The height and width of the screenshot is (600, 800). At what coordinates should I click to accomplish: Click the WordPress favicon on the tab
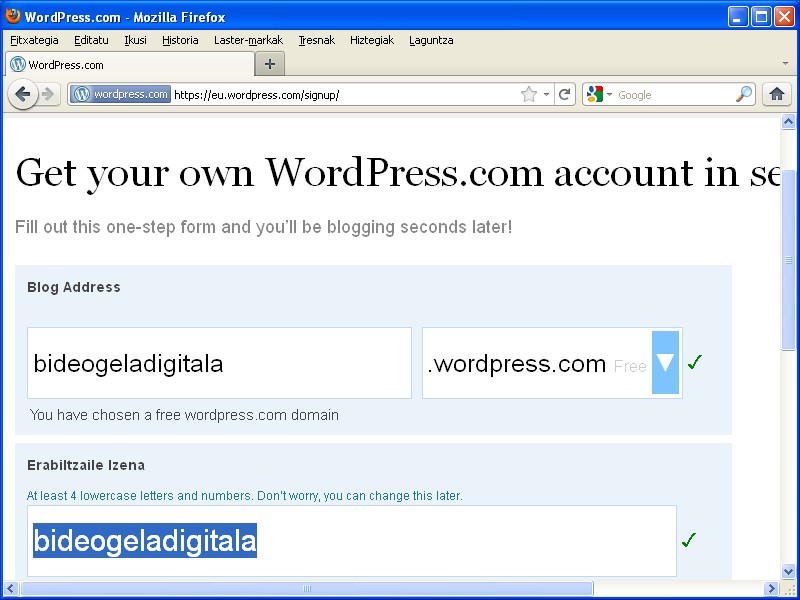(18, 64)
